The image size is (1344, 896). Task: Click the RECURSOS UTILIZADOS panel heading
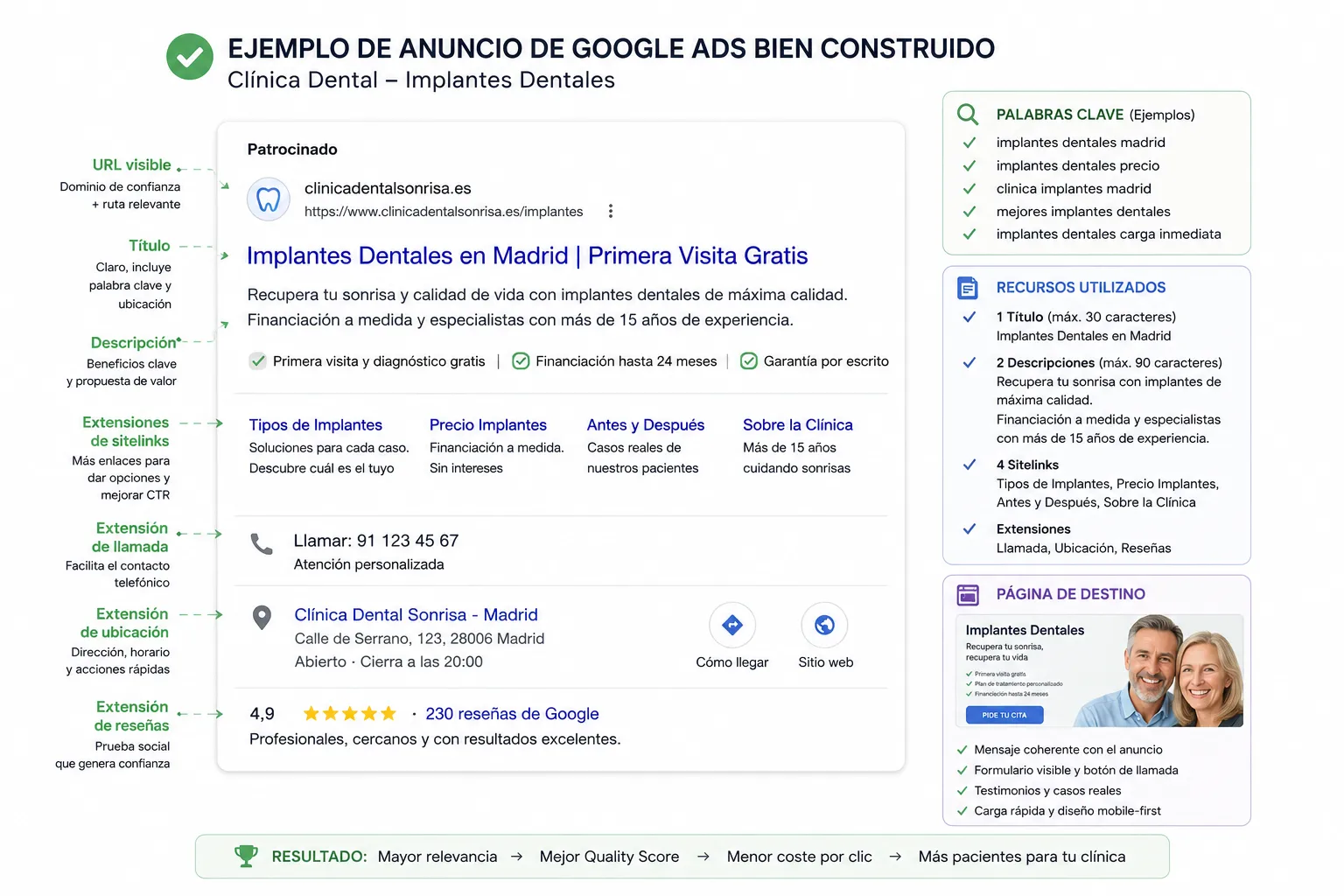1081,287
